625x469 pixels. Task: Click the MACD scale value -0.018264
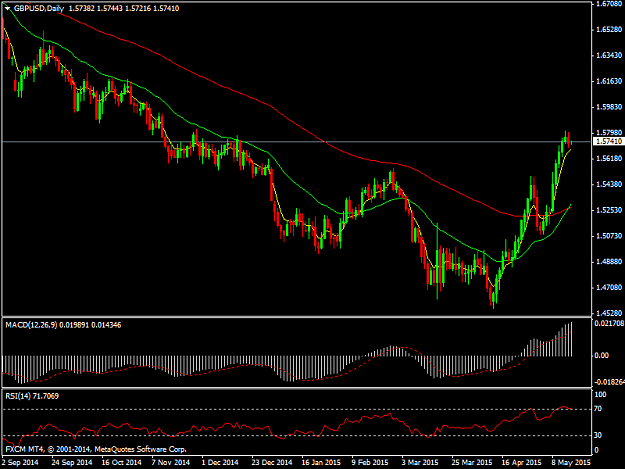point(609,382)
